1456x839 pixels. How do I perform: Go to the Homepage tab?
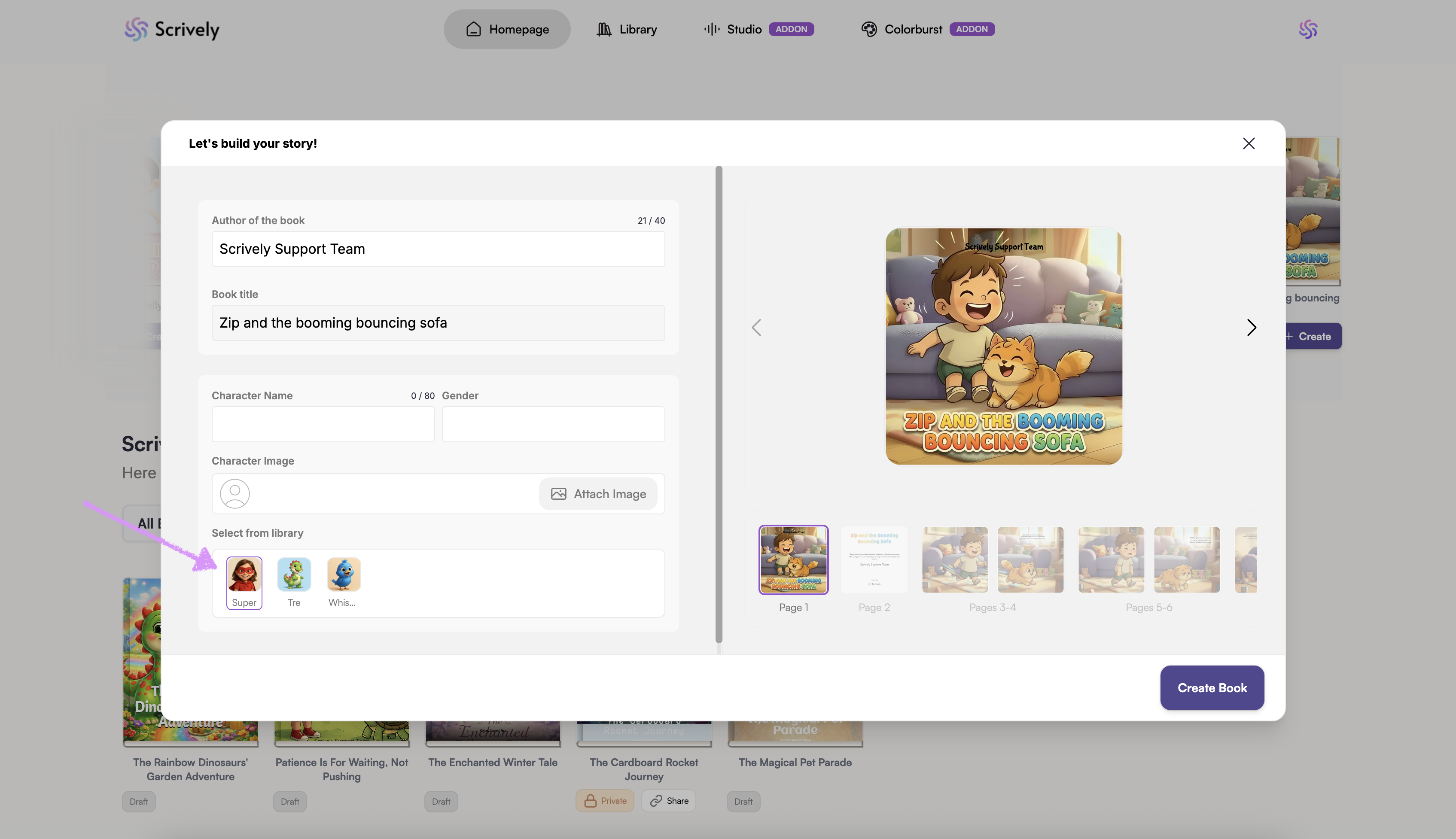click(507, 29)
